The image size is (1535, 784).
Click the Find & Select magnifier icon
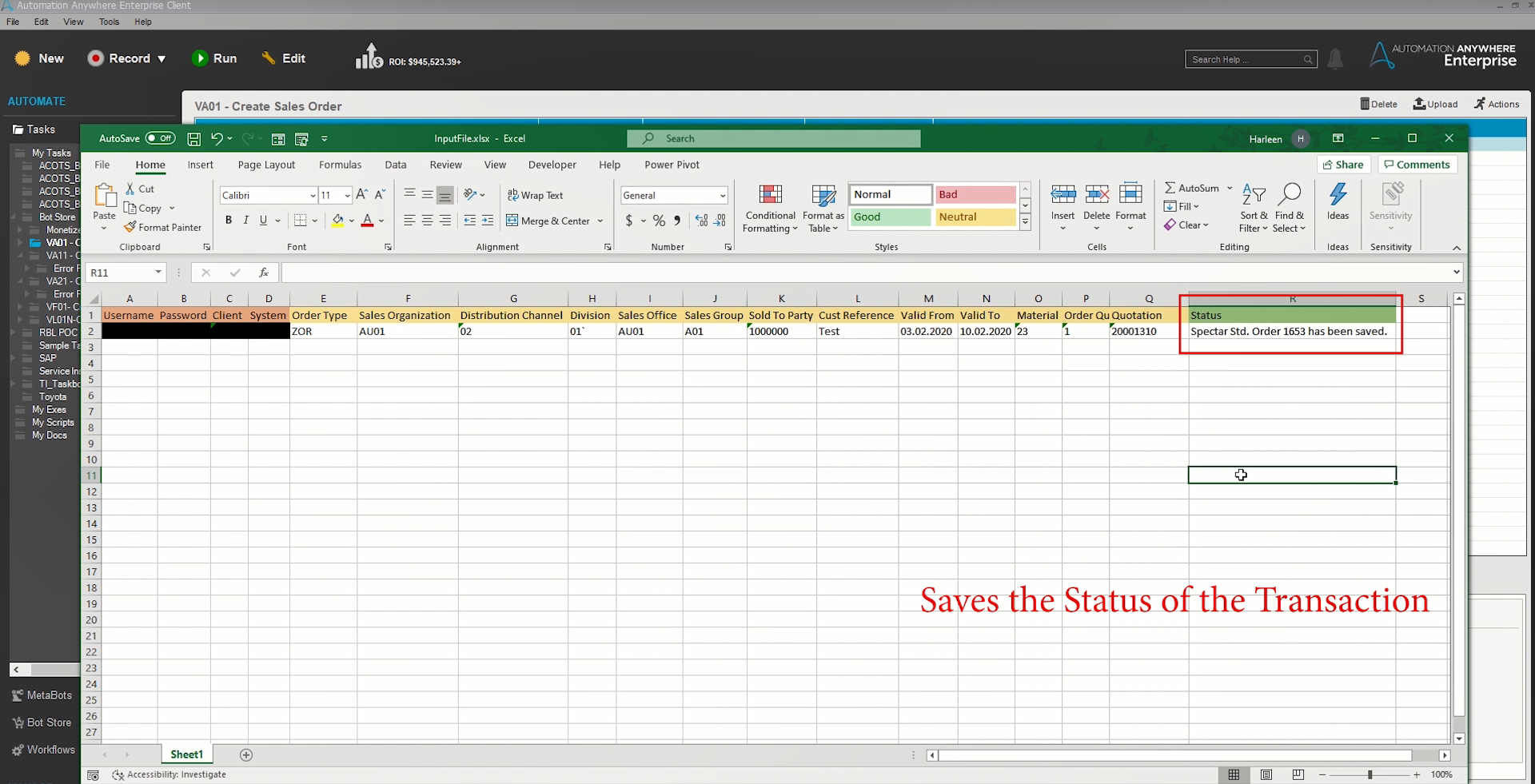tap(1290, 194)
